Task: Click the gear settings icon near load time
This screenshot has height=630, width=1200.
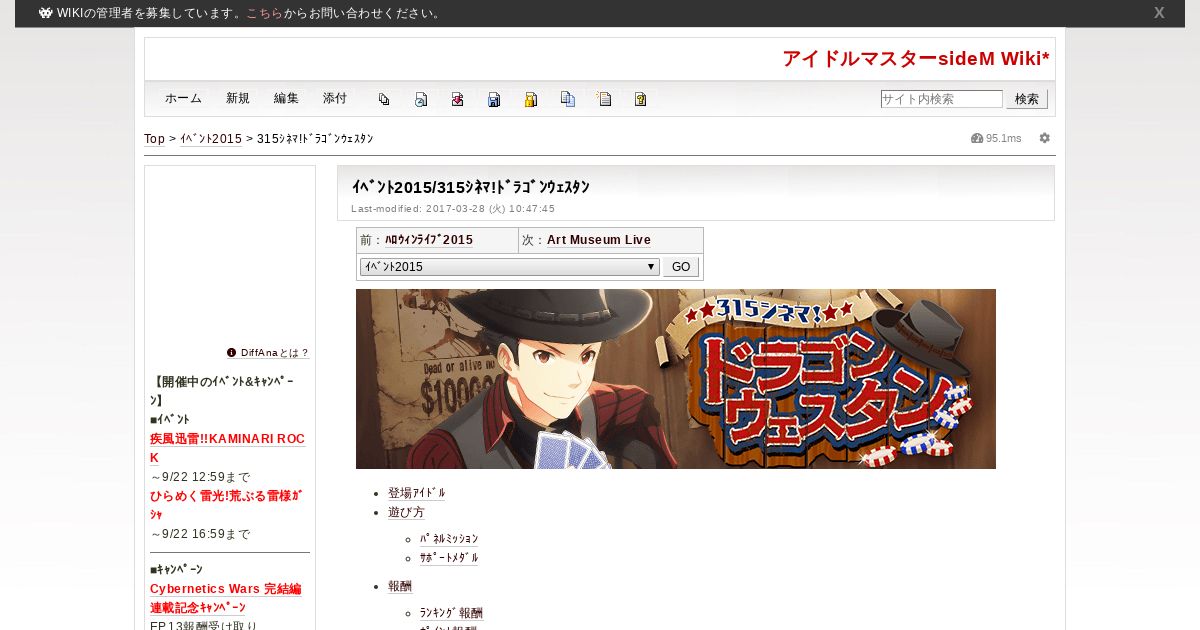Action: click(1045, 138)
